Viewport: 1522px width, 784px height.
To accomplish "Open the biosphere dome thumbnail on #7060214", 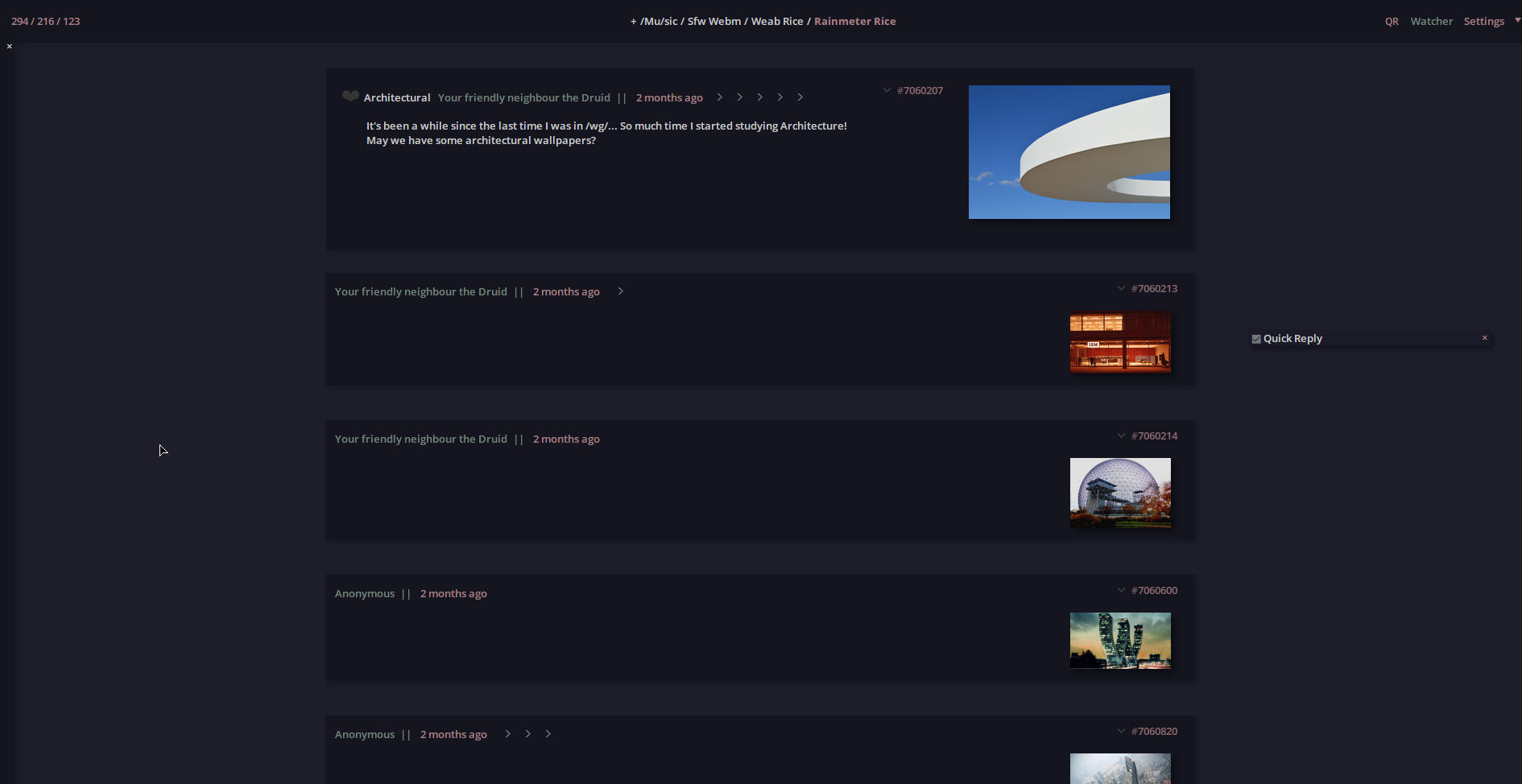I will pyautogui.click(x=1120, y=493).
